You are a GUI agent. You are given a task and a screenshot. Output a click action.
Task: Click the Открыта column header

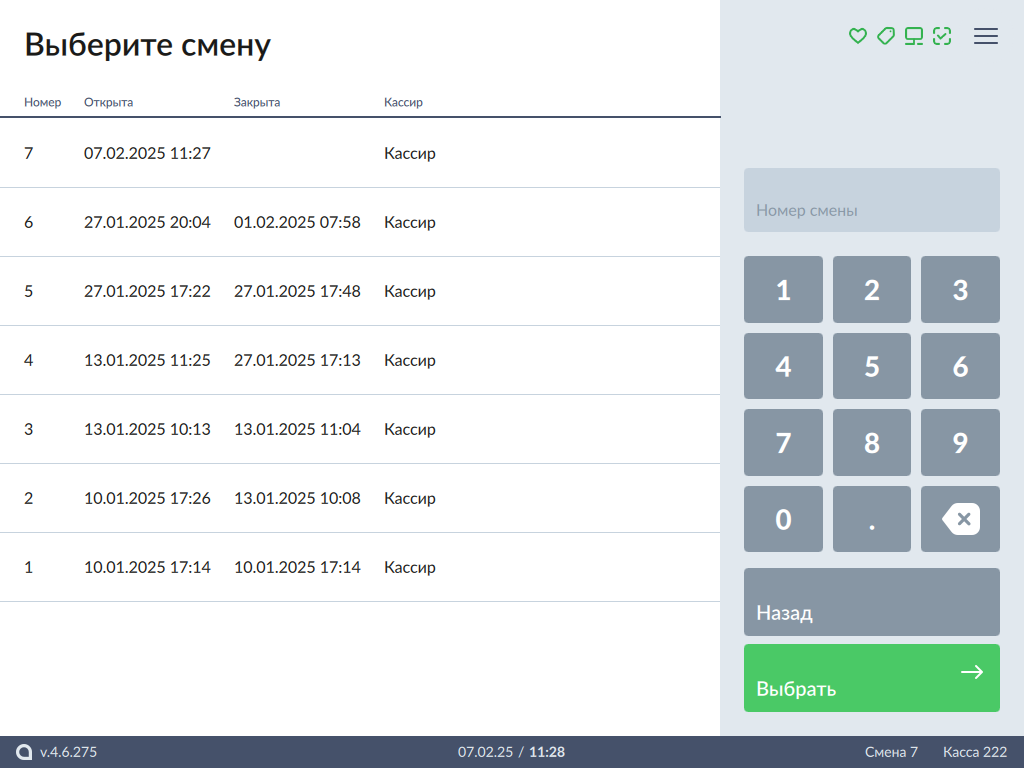pyautogui.click(x=108, y=102)
